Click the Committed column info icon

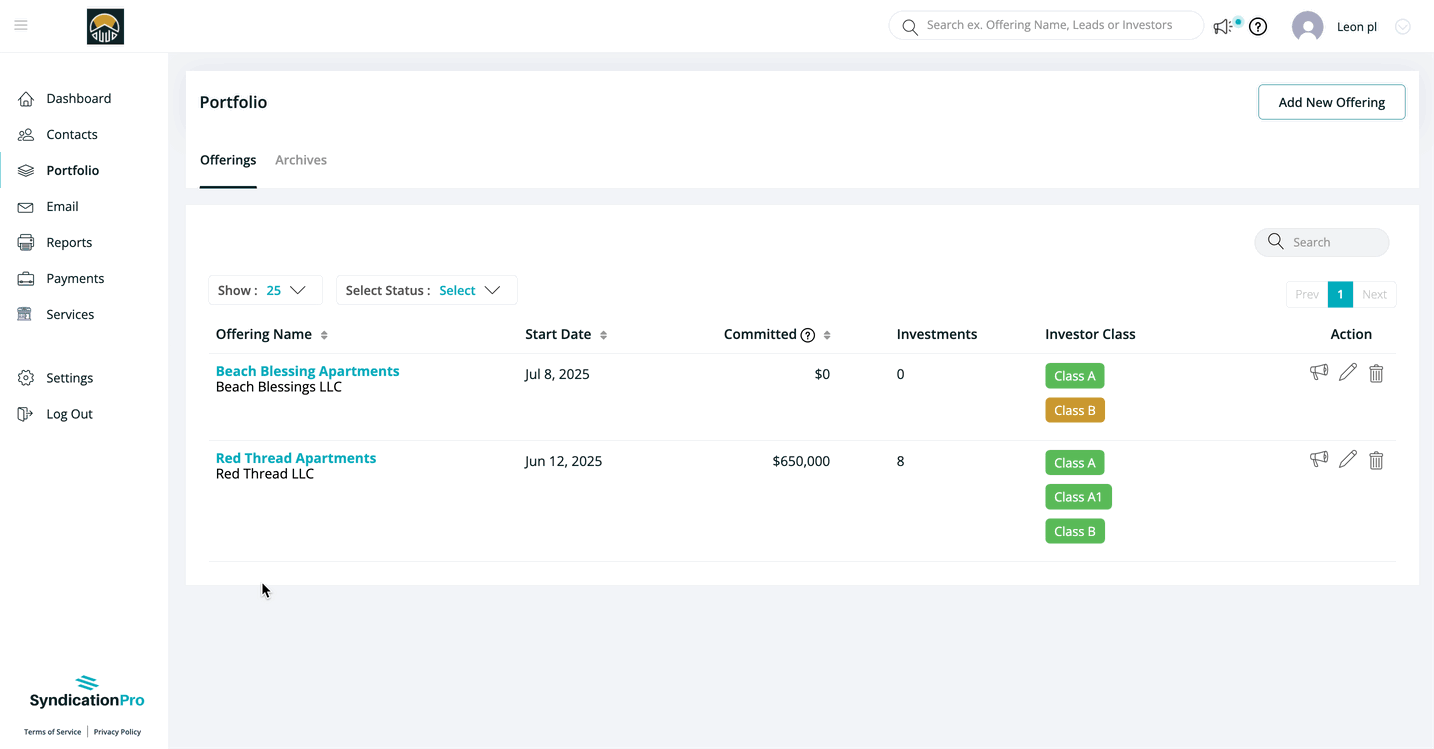click(806, 334)
